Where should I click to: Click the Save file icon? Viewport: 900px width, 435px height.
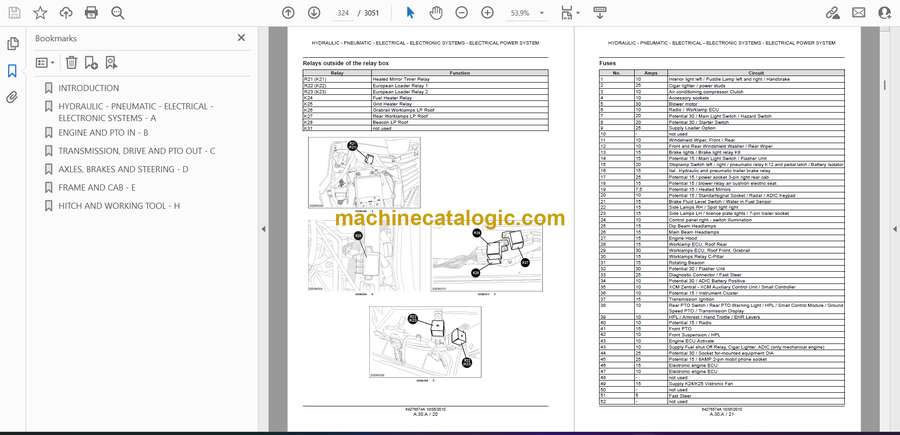tap(14, 13)
